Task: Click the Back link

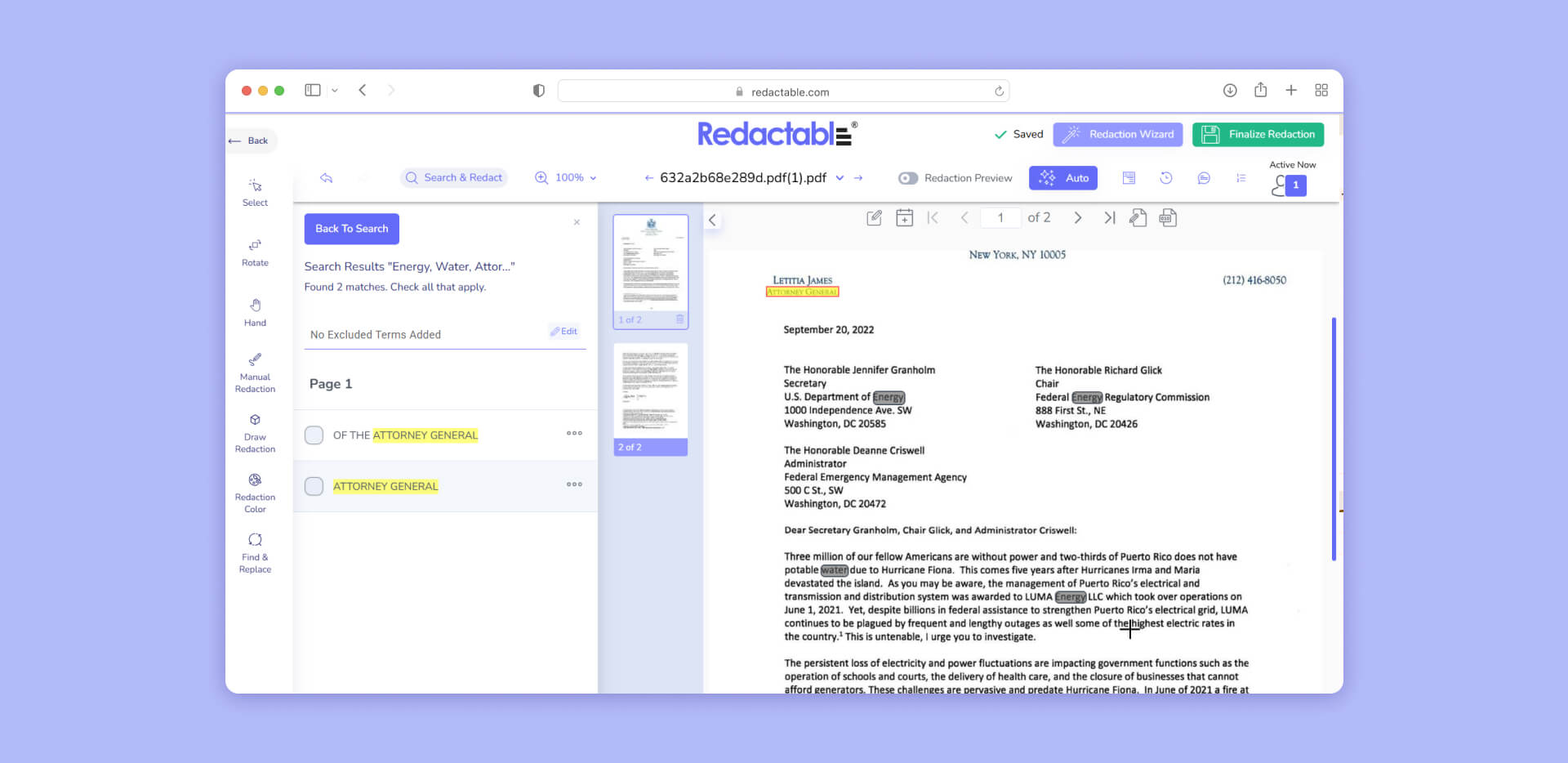Action: click(x=249, y=141)
